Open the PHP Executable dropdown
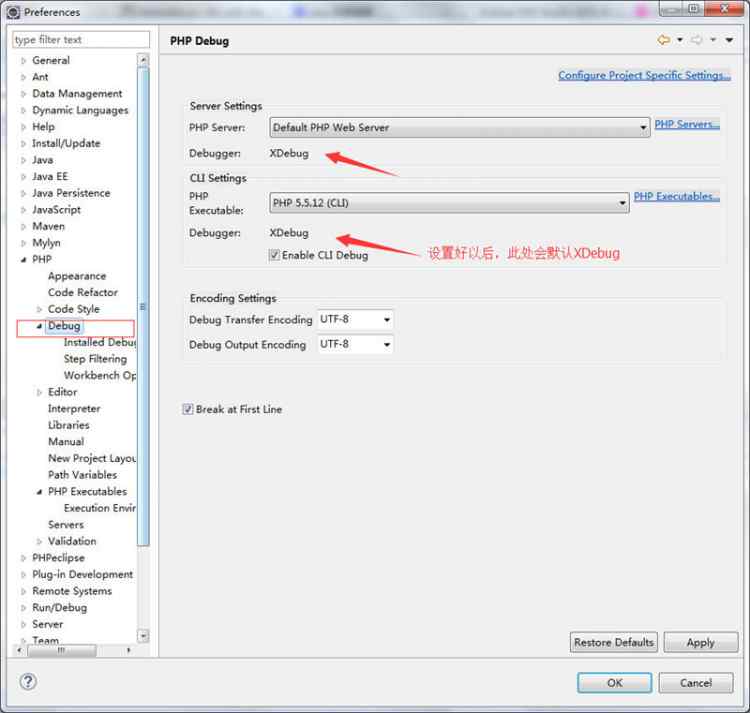The image size is (750, 713). click(449, 203)
